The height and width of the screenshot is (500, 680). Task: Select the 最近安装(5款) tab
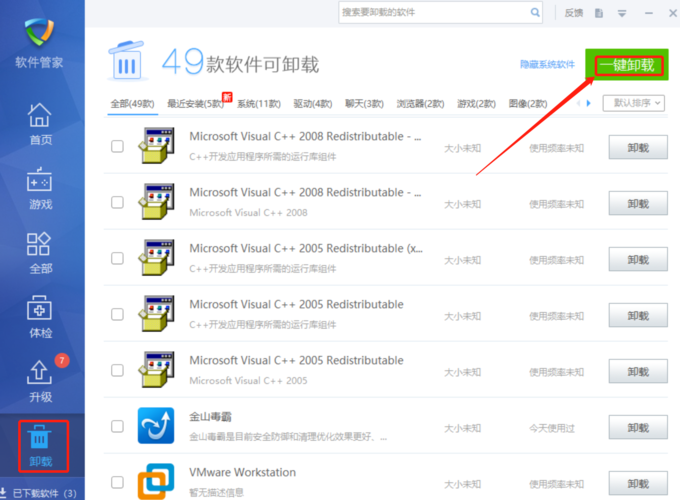coord(196,104)
